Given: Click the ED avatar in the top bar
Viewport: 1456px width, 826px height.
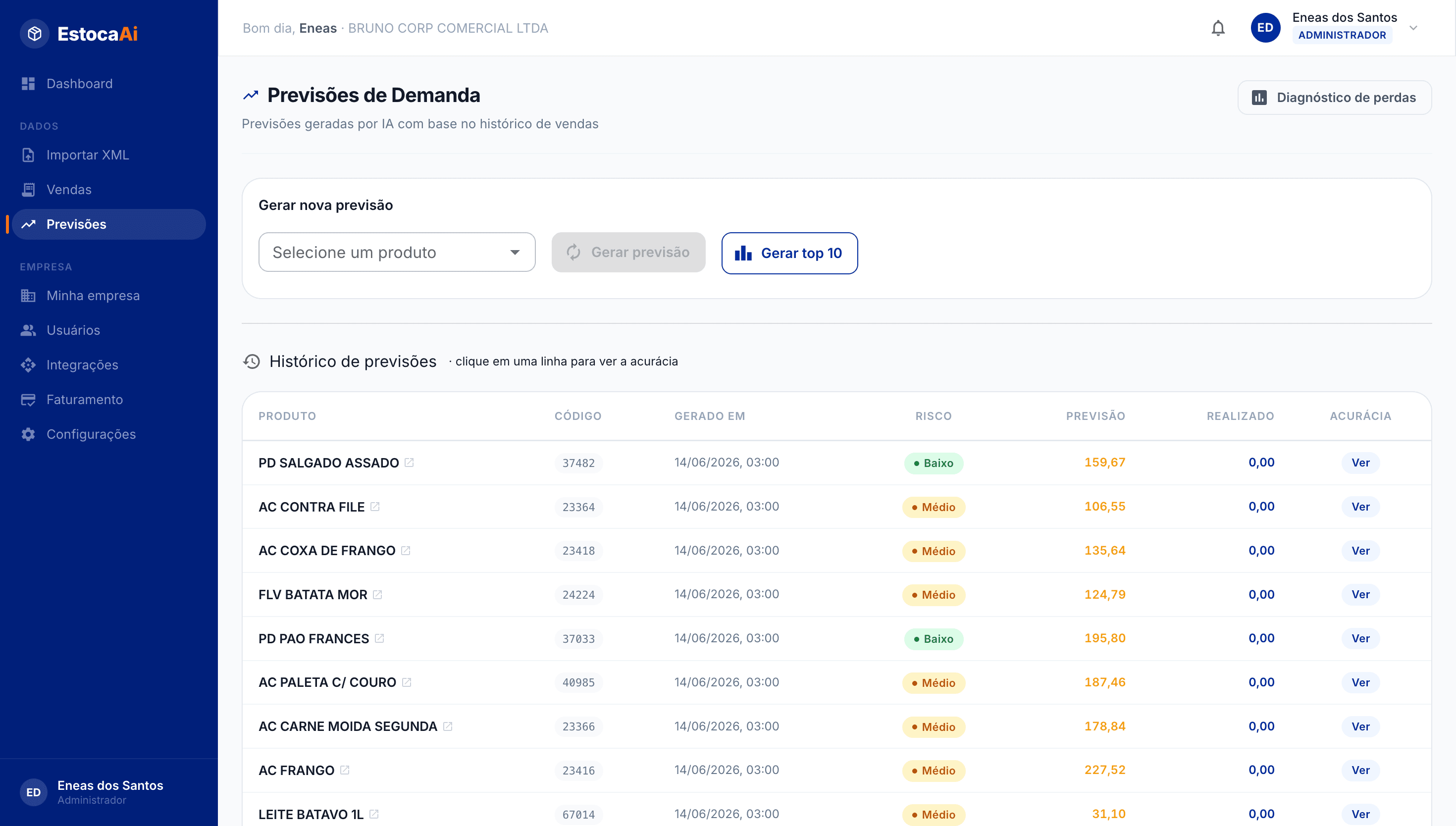Looking at the screenshot, I should tap(1265, 28).
